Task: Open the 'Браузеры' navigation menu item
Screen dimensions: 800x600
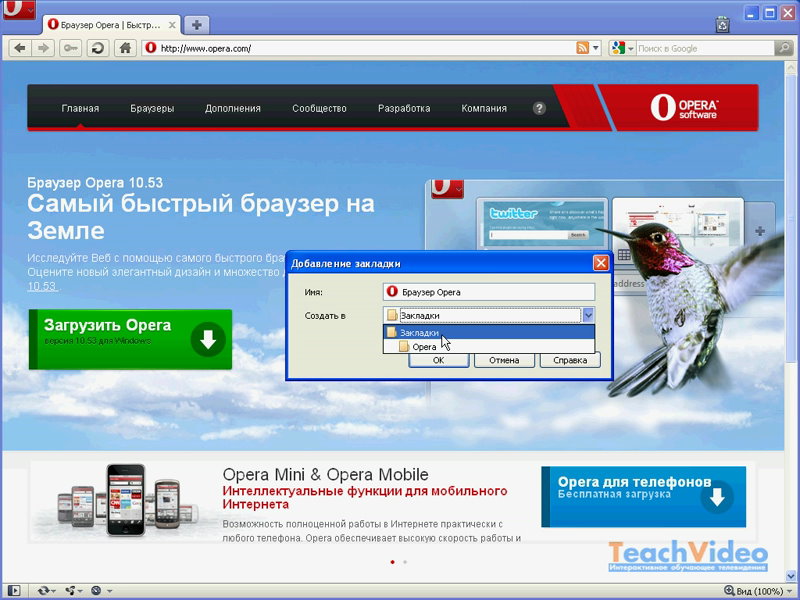Action: (x=152, y=108)
